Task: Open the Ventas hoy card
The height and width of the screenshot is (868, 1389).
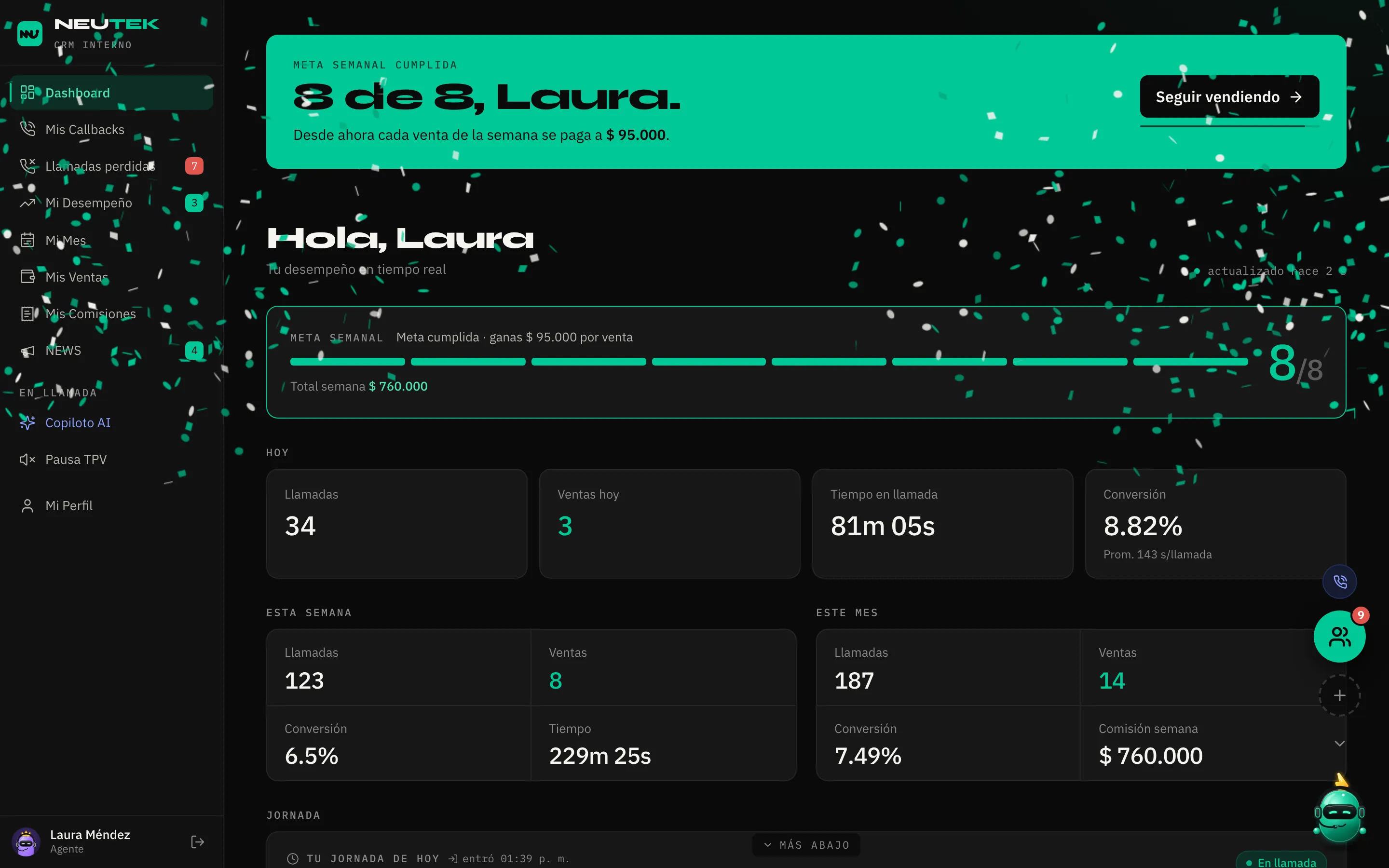Action: coord(670,524)
